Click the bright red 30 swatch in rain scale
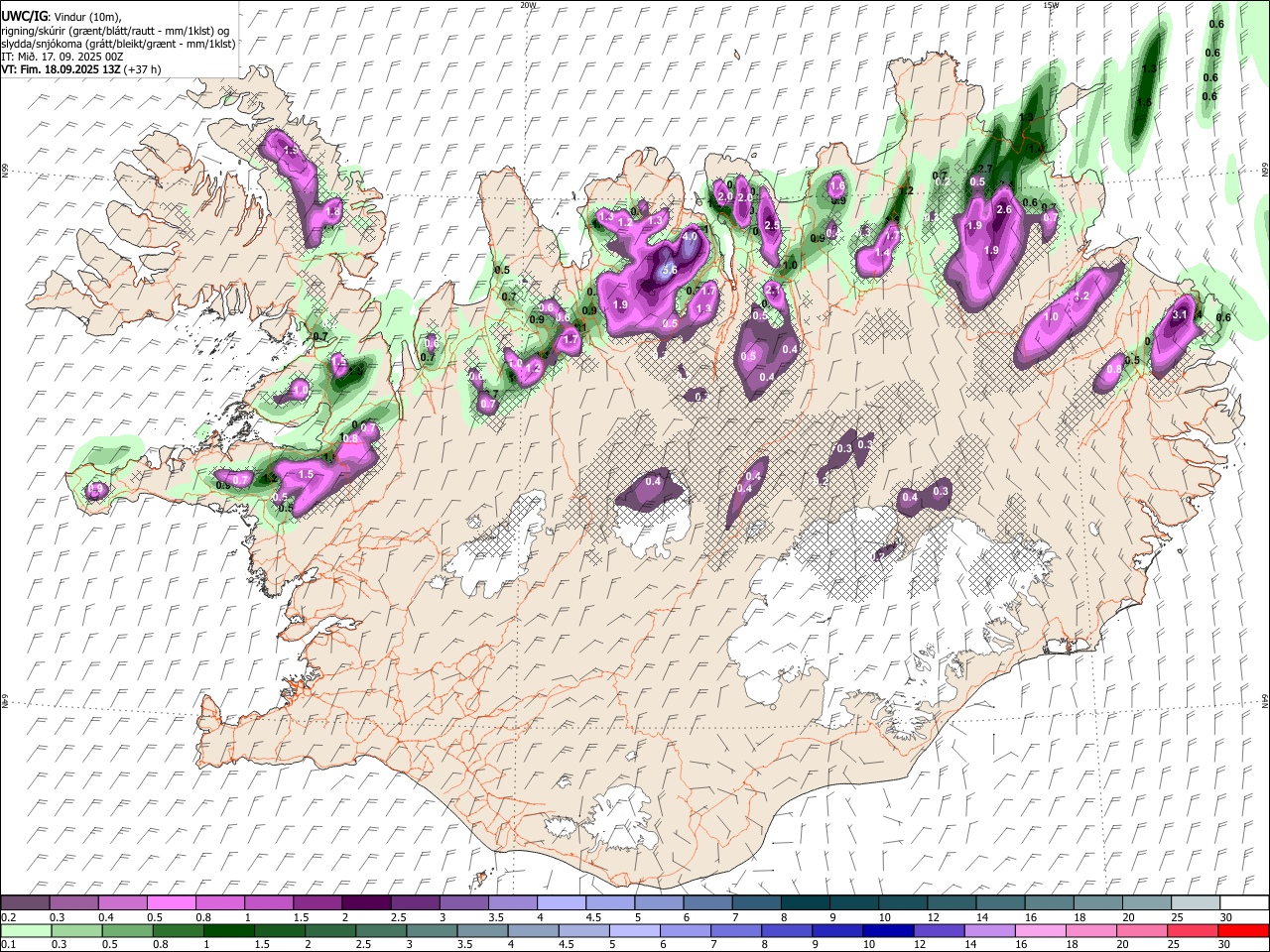 tap(1243, 930)
